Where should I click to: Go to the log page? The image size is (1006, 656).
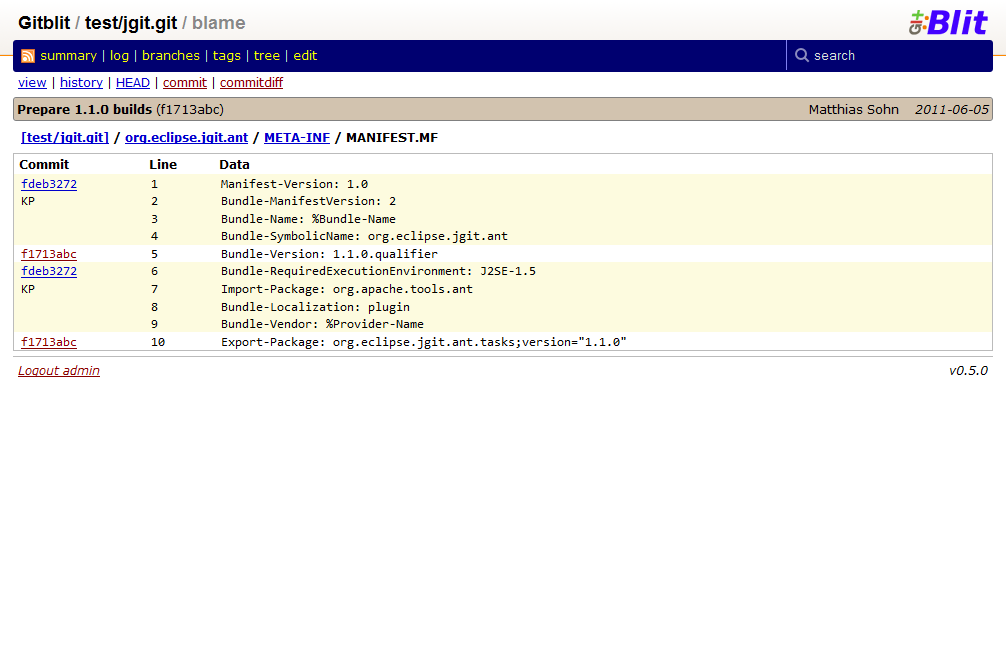119,56
